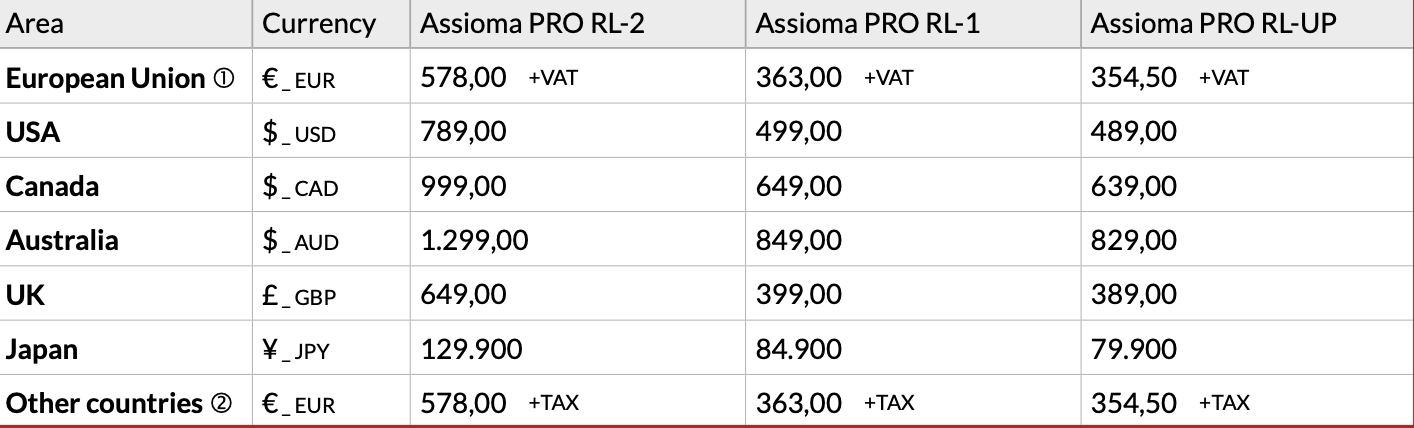1414x428 pixels.
Task: Click the Area column header
Action: (35, 24)
